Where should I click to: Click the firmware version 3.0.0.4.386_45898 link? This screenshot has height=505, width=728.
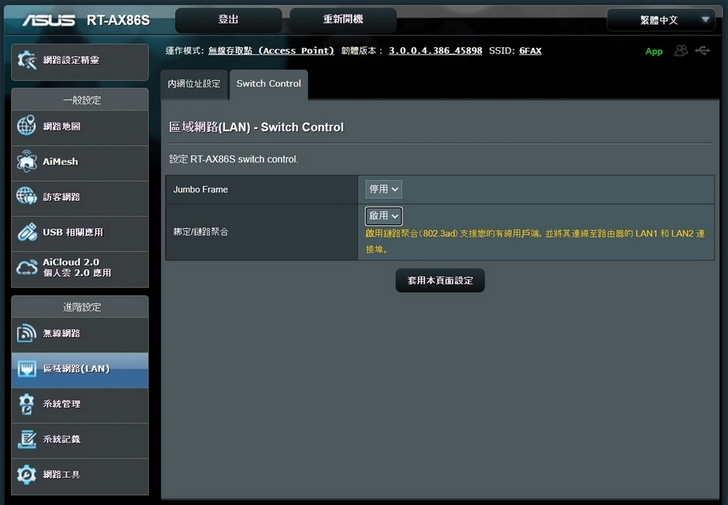[x=435, y=50]
